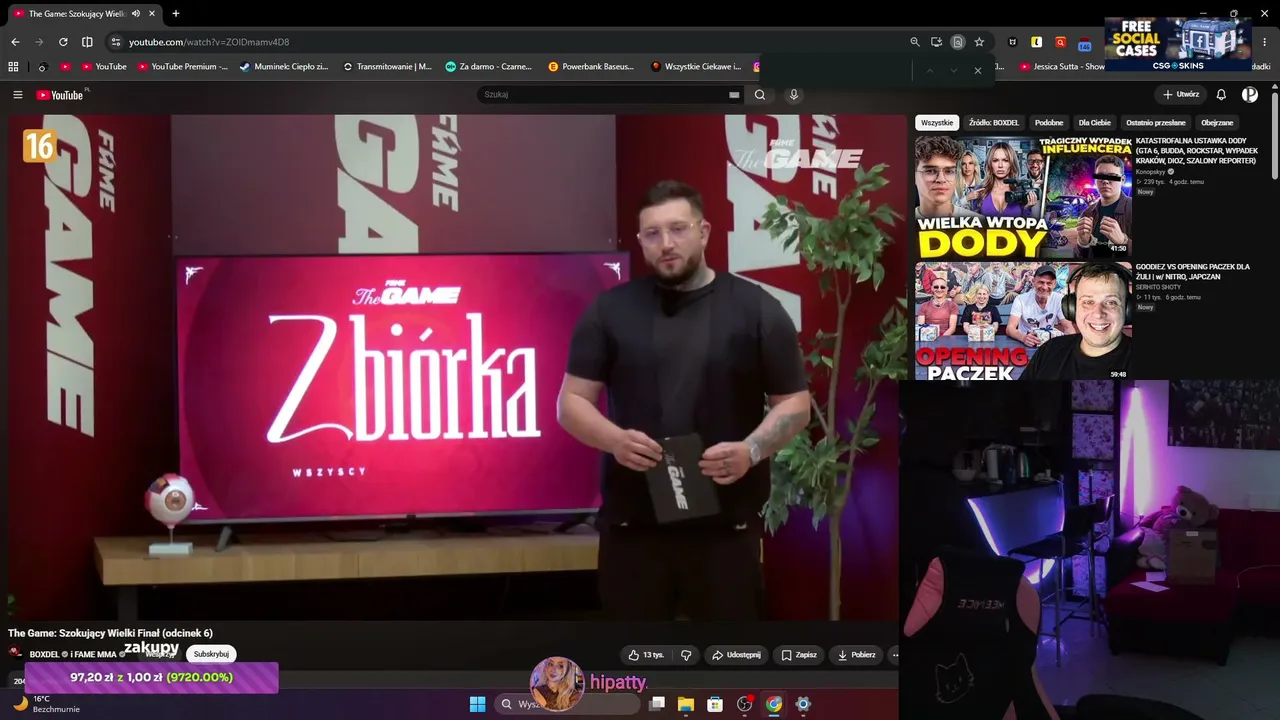The height and width of the screenshot is (720, 1280).
Task: Bookmark this page with the star icon
Action: [979, 42]
